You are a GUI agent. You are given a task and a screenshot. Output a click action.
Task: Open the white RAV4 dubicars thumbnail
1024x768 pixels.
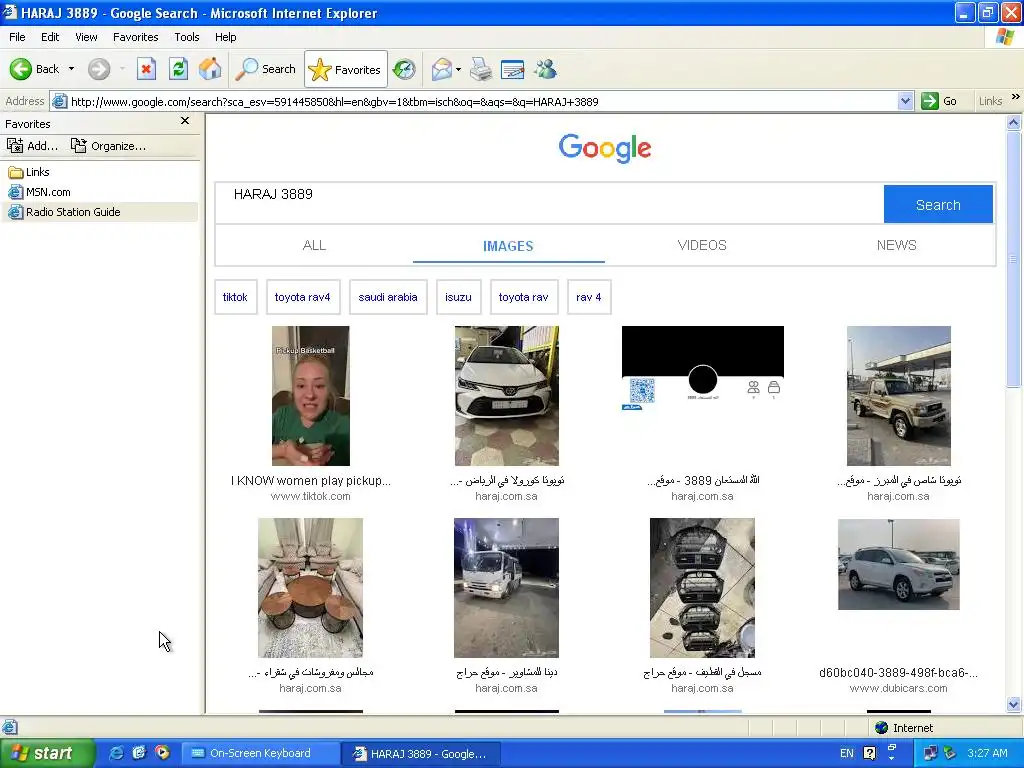tap(899, 564)
